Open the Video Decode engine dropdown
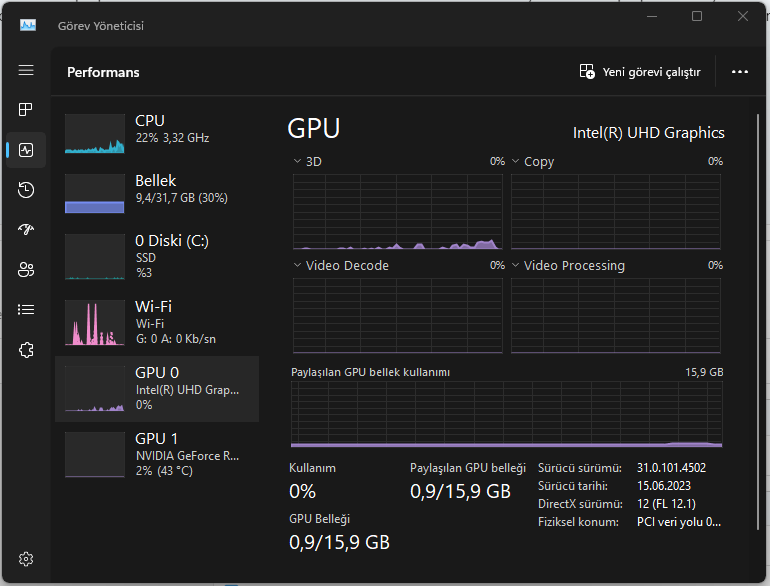The width and height of the screenshot is (770, 586). (297, 266)
